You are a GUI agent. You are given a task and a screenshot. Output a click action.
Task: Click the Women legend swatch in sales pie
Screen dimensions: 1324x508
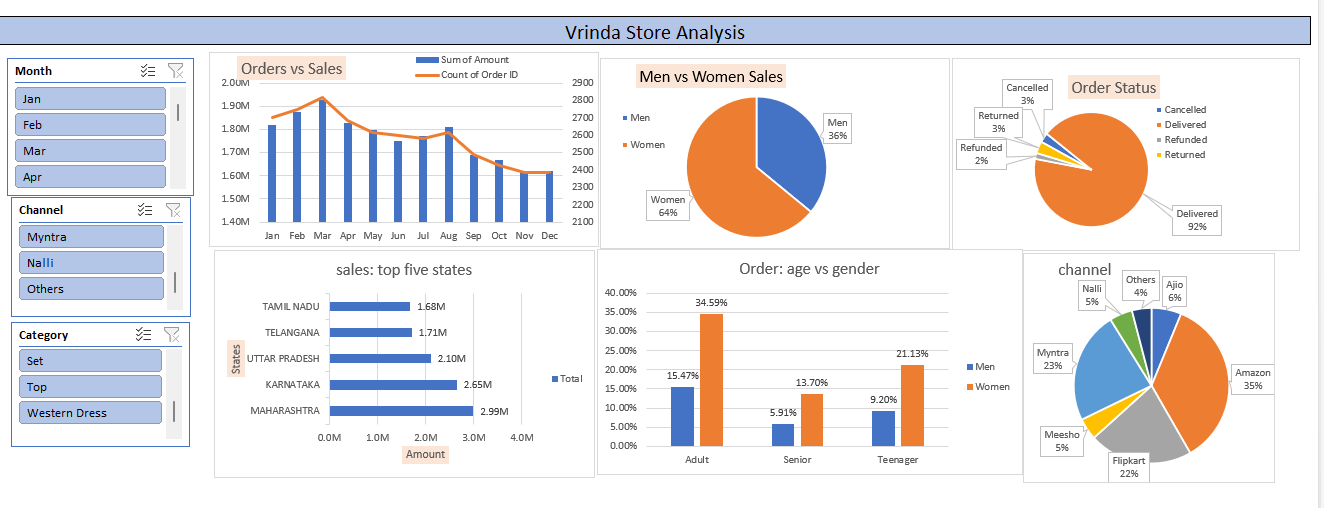(625, 145)
